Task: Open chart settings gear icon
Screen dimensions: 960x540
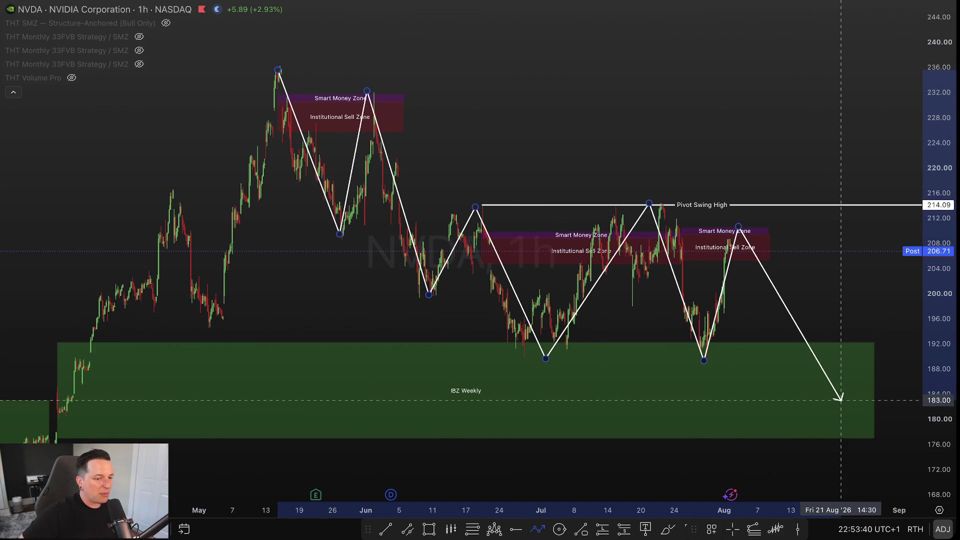Action: 939,510
